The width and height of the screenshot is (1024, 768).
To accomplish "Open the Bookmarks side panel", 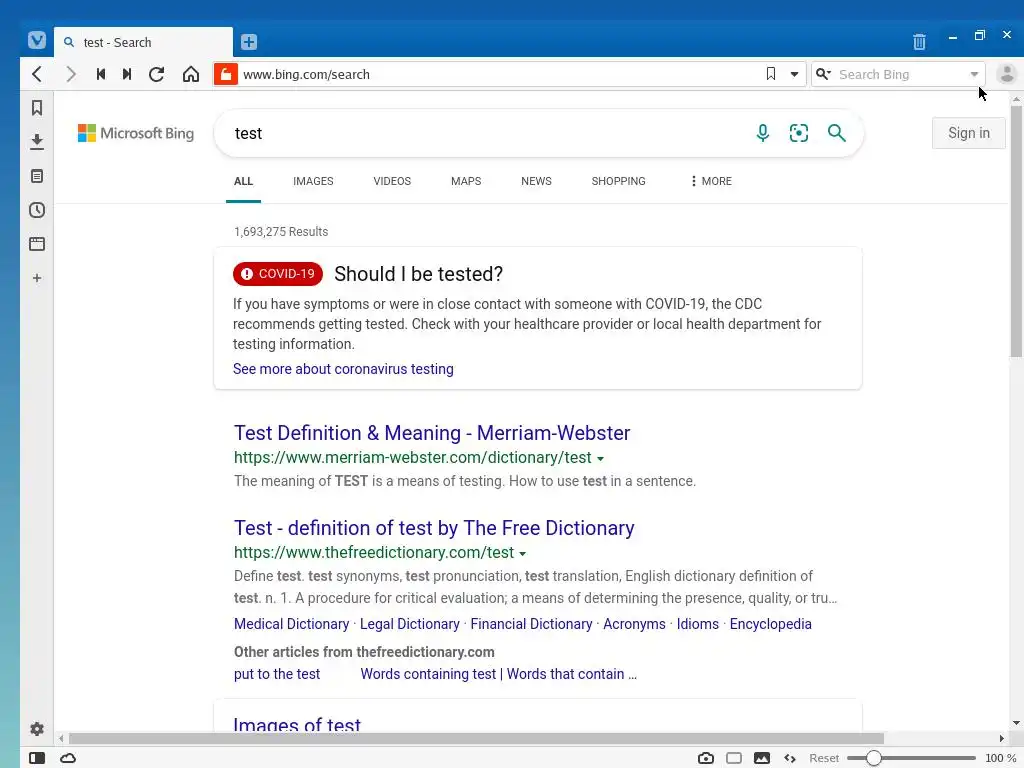I will pyautogui.click(x=37, y=108).
